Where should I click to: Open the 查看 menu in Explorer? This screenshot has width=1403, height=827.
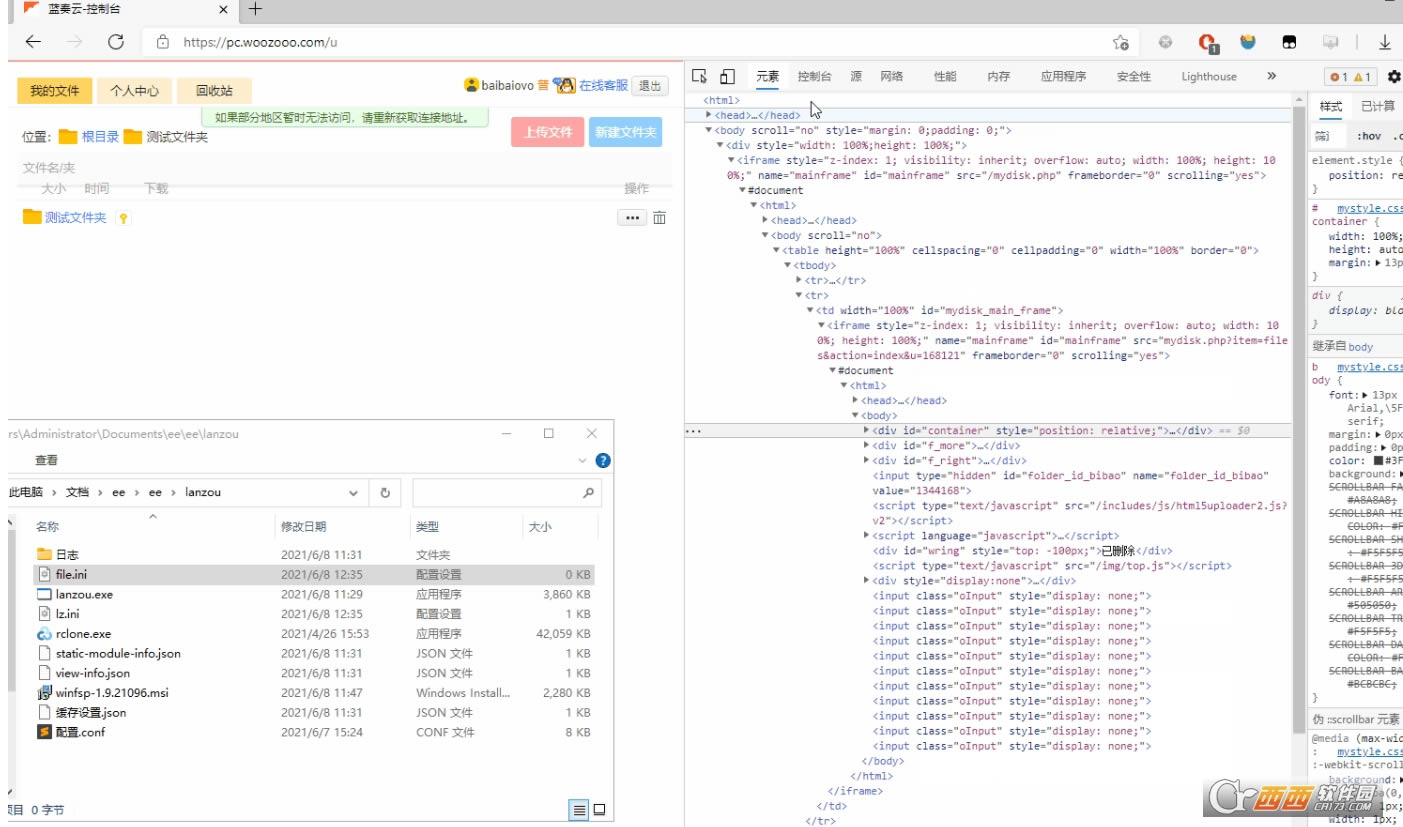tap(46, 461)
